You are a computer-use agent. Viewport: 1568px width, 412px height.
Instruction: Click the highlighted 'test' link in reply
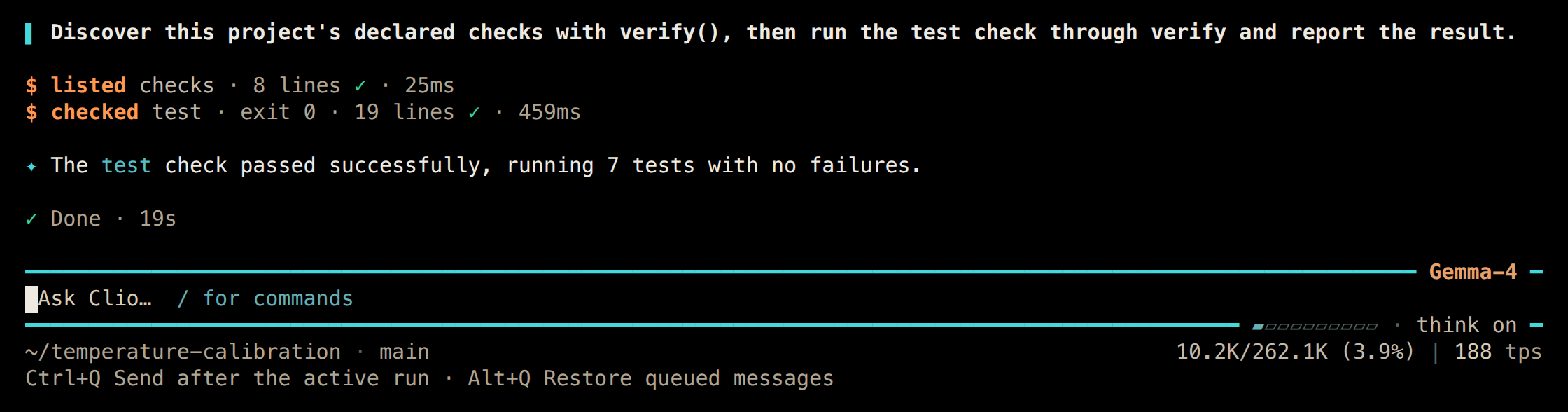(126, 165)
